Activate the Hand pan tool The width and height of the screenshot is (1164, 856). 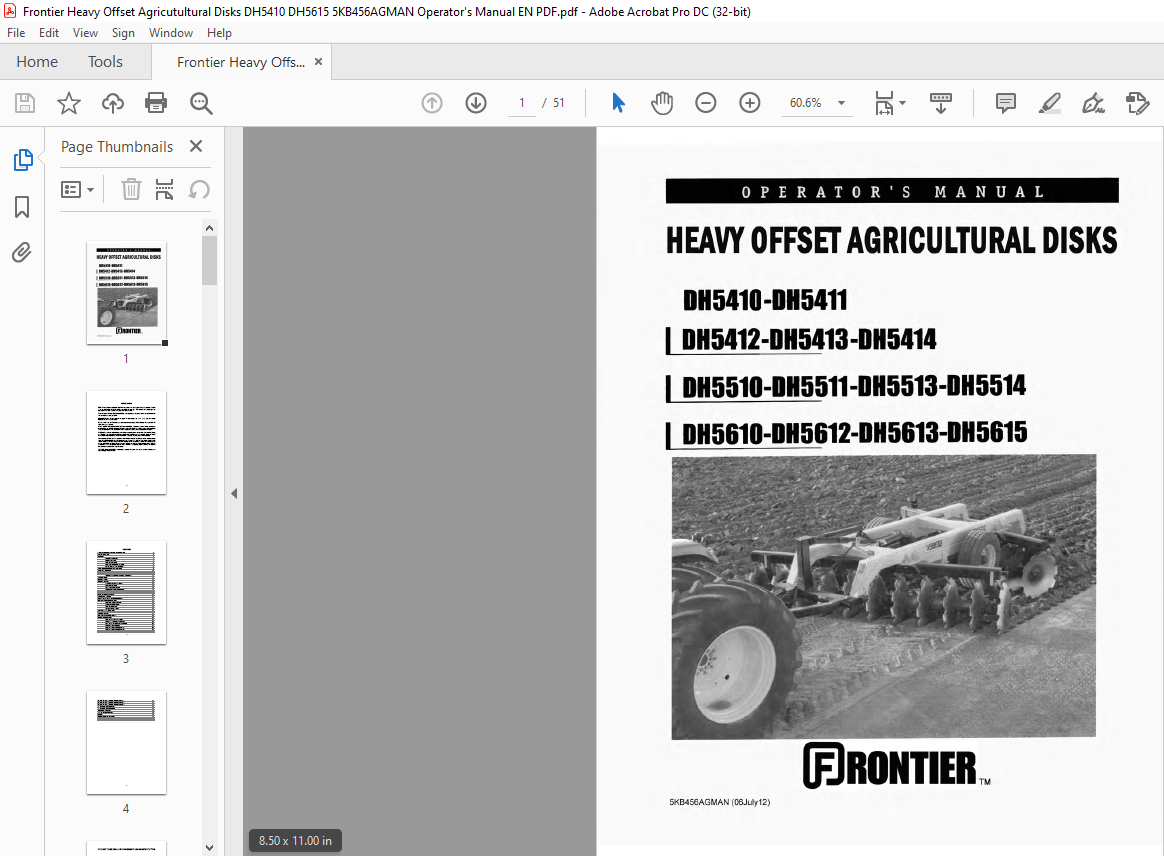point(661,102)
